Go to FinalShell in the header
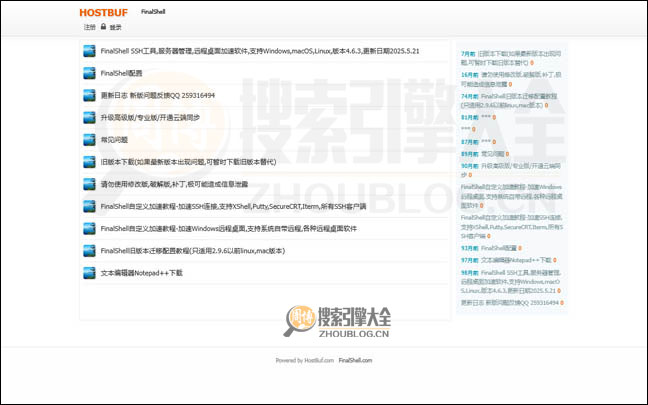 153,12
